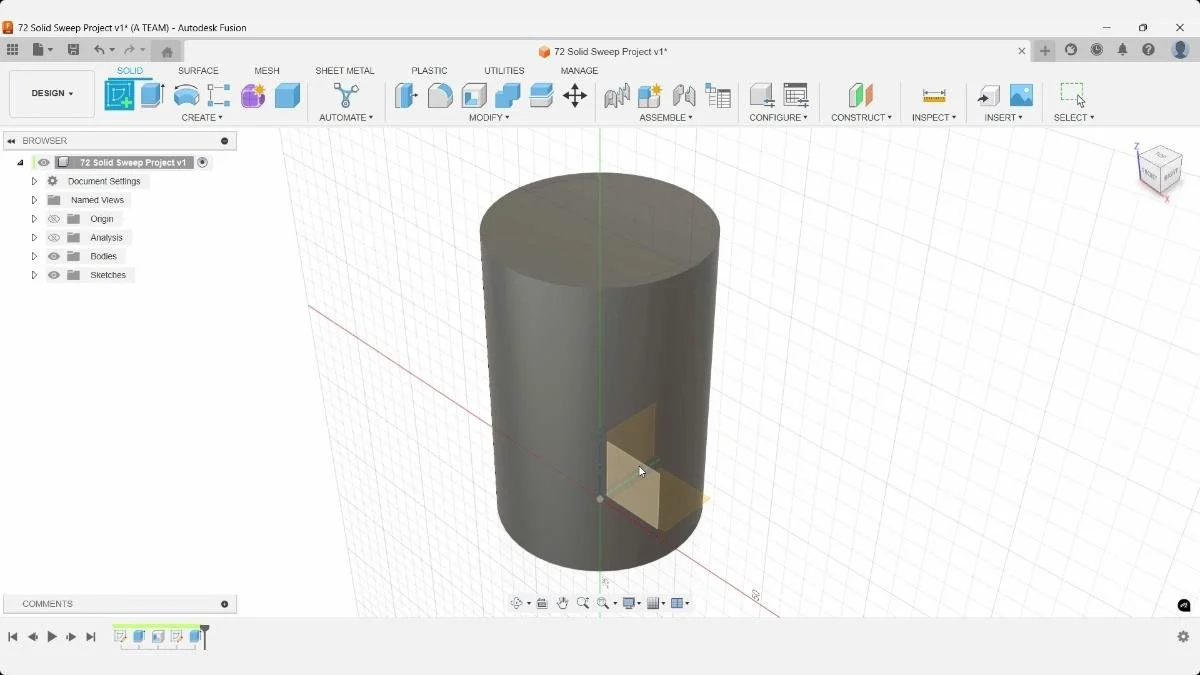Activate the Select window tool icon
Screen dimensions: 1200x675
[1073, 95]
